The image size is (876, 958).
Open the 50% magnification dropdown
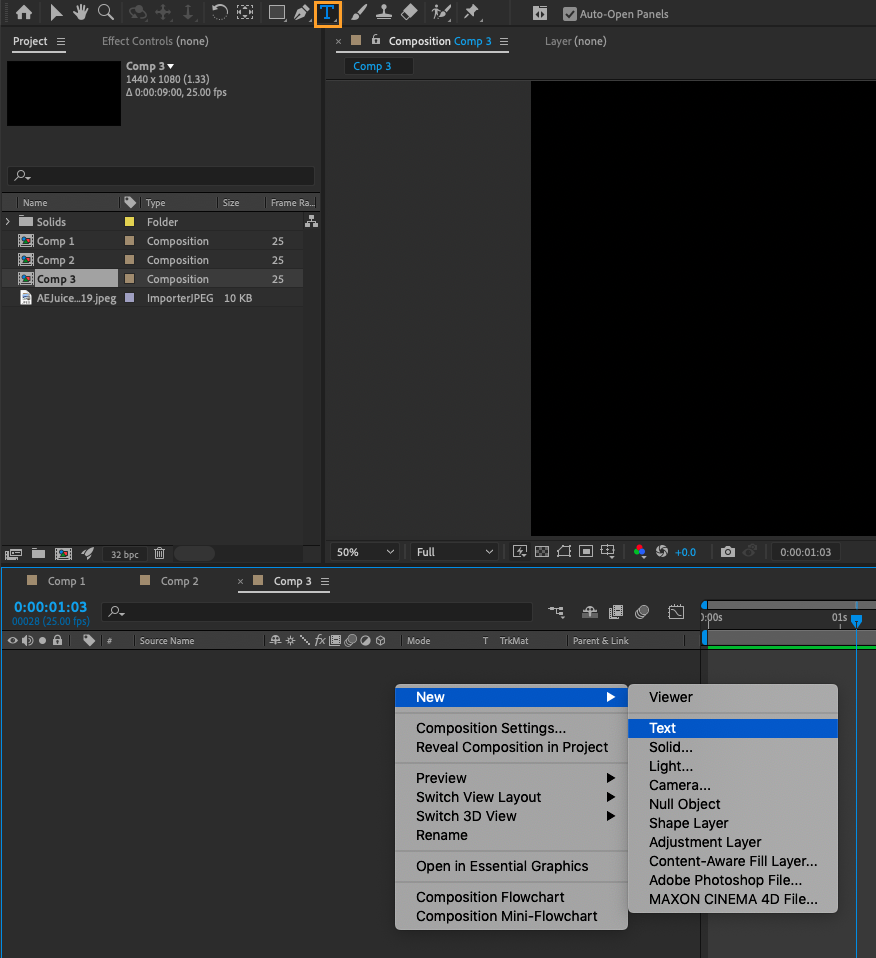coord(365,552)
